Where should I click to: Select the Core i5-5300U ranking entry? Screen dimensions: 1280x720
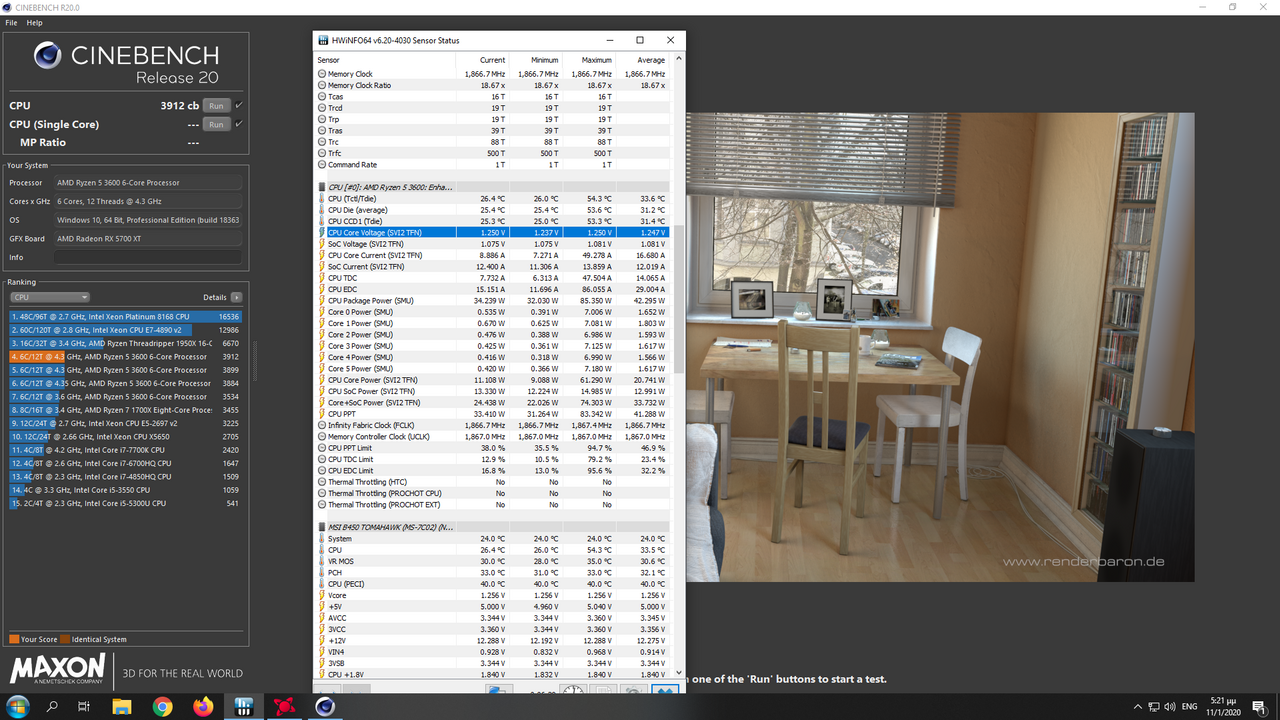pos(125,504)
